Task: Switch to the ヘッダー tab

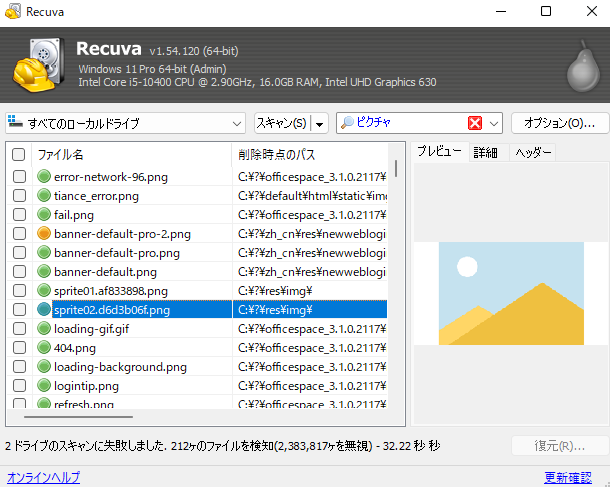Action: (x=532, y=152)
